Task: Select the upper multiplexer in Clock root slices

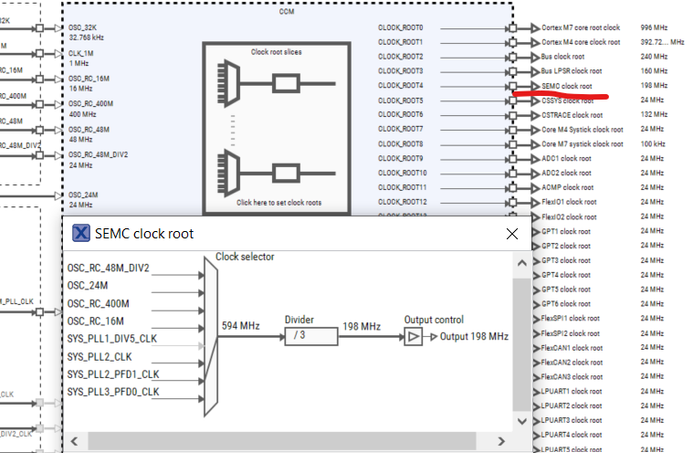Action: 228,83
